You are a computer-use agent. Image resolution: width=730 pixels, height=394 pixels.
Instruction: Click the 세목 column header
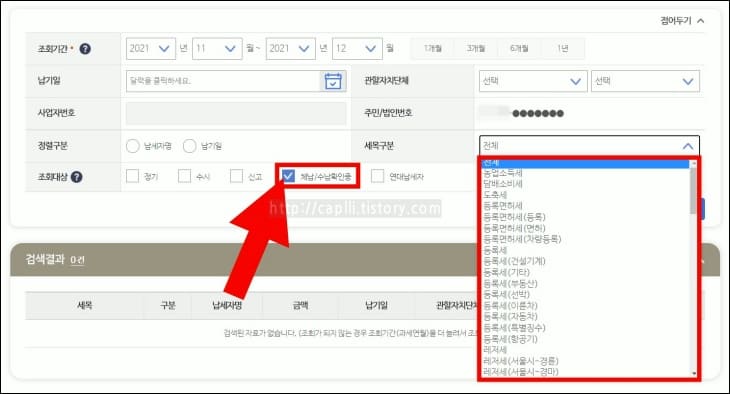click(x=84, y=306)
